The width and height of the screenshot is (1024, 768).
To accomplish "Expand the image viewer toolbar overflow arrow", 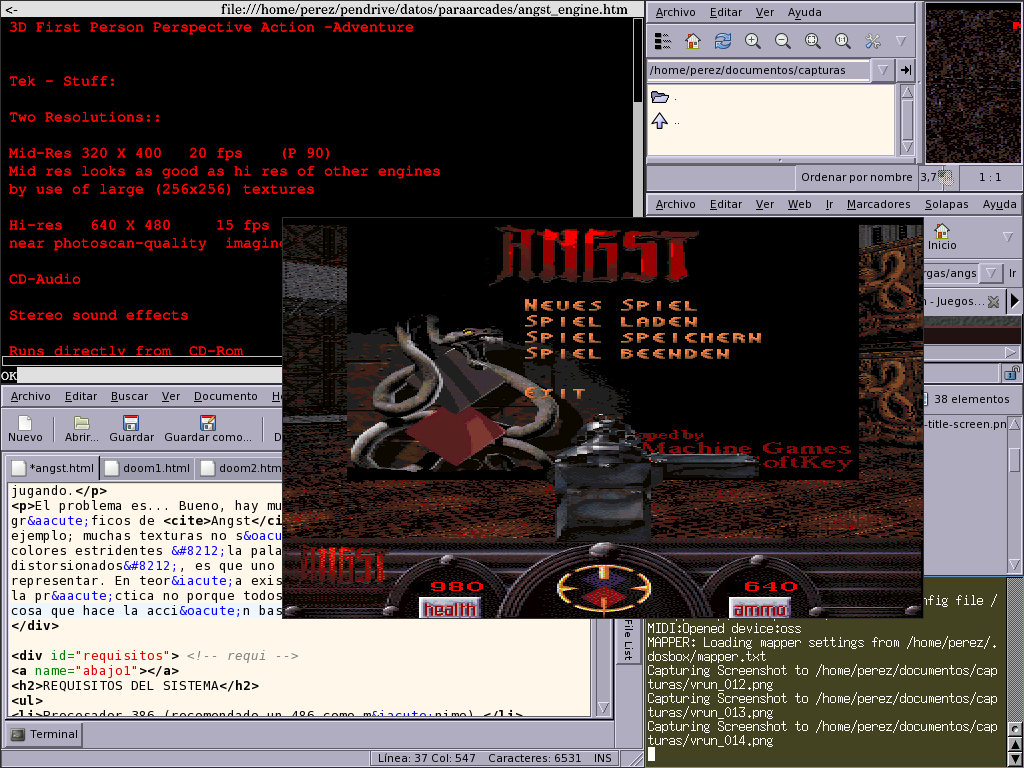I will 901,41.
